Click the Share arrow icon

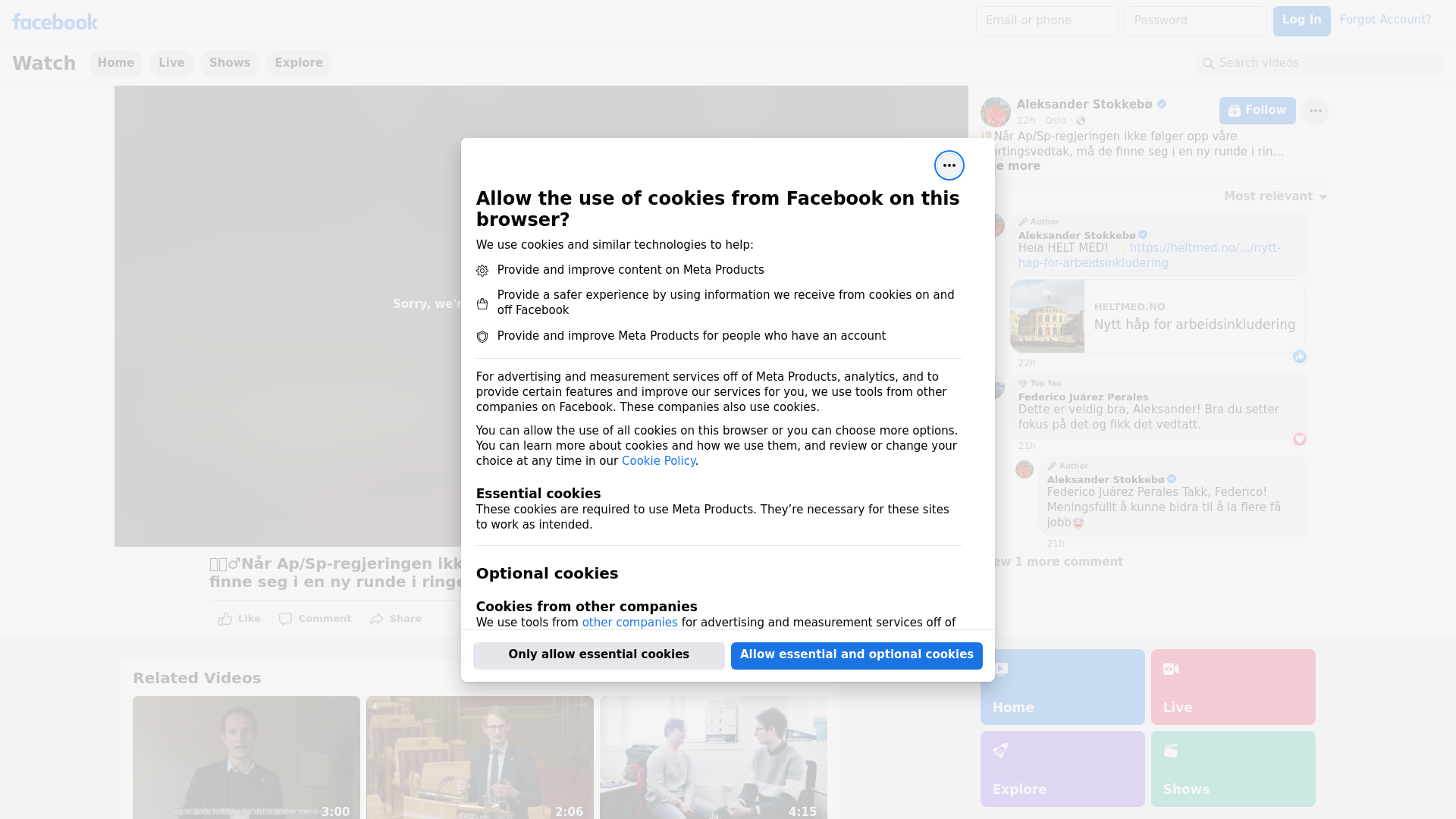pyautogui.click(x=377, y=619)
